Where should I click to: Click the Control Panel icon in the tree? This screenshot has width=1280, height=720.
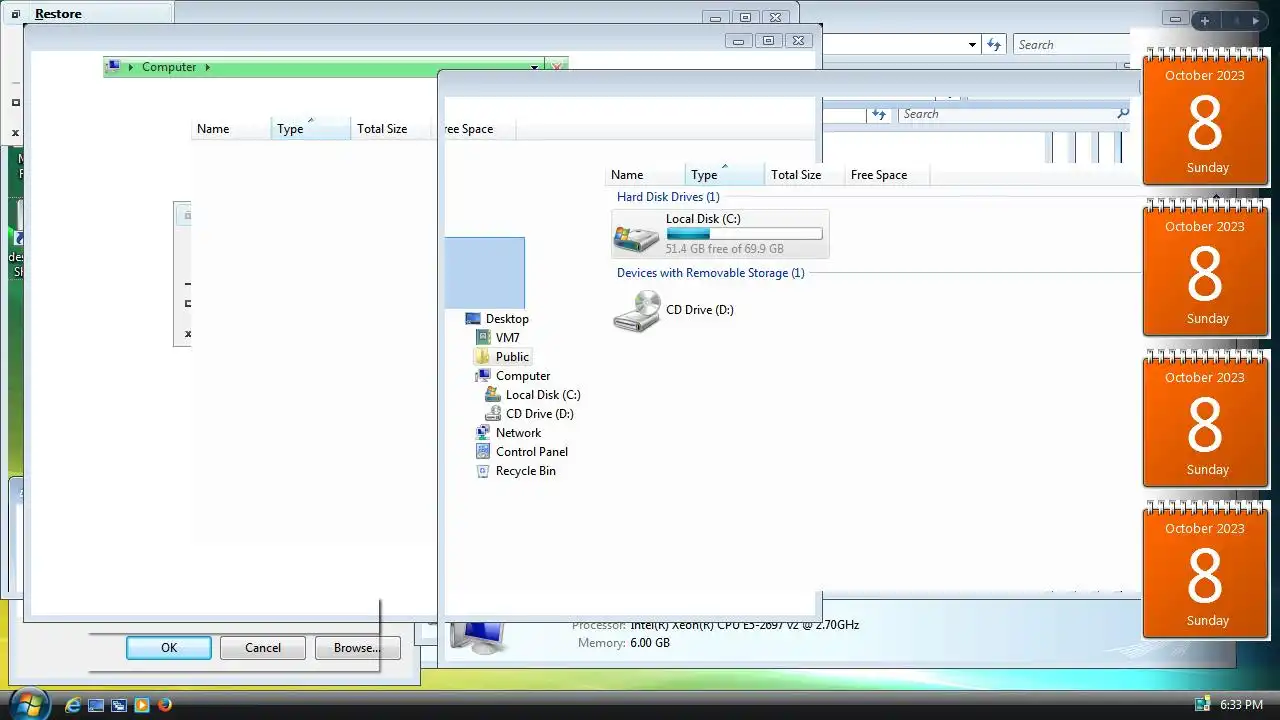coord(483,452)
